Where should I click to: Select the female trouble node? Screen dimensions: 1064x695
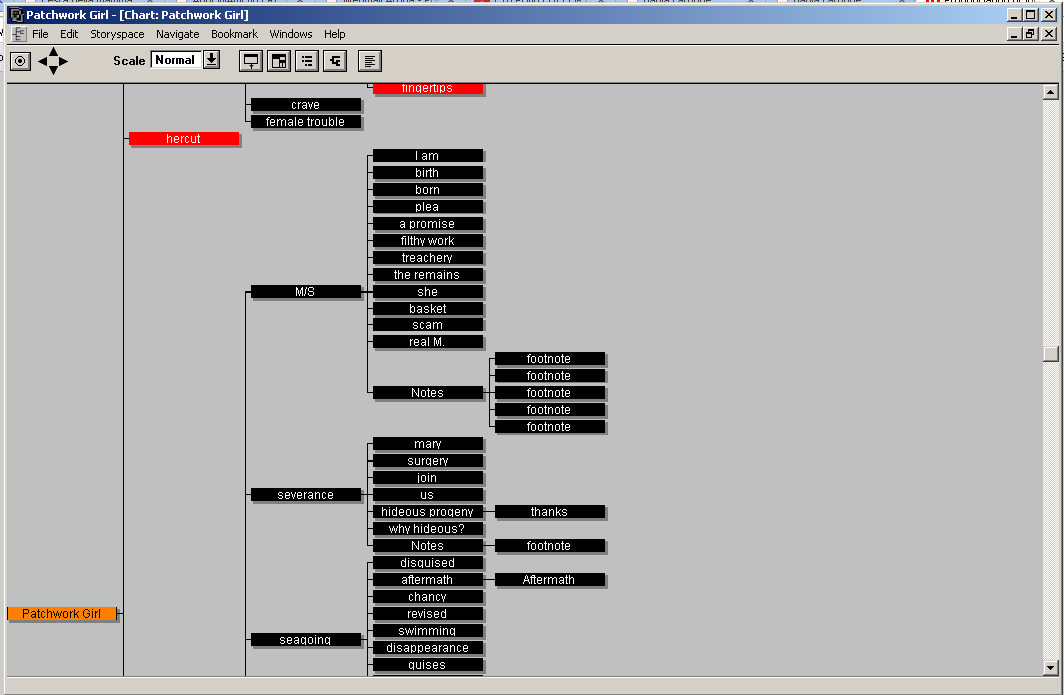305,121
